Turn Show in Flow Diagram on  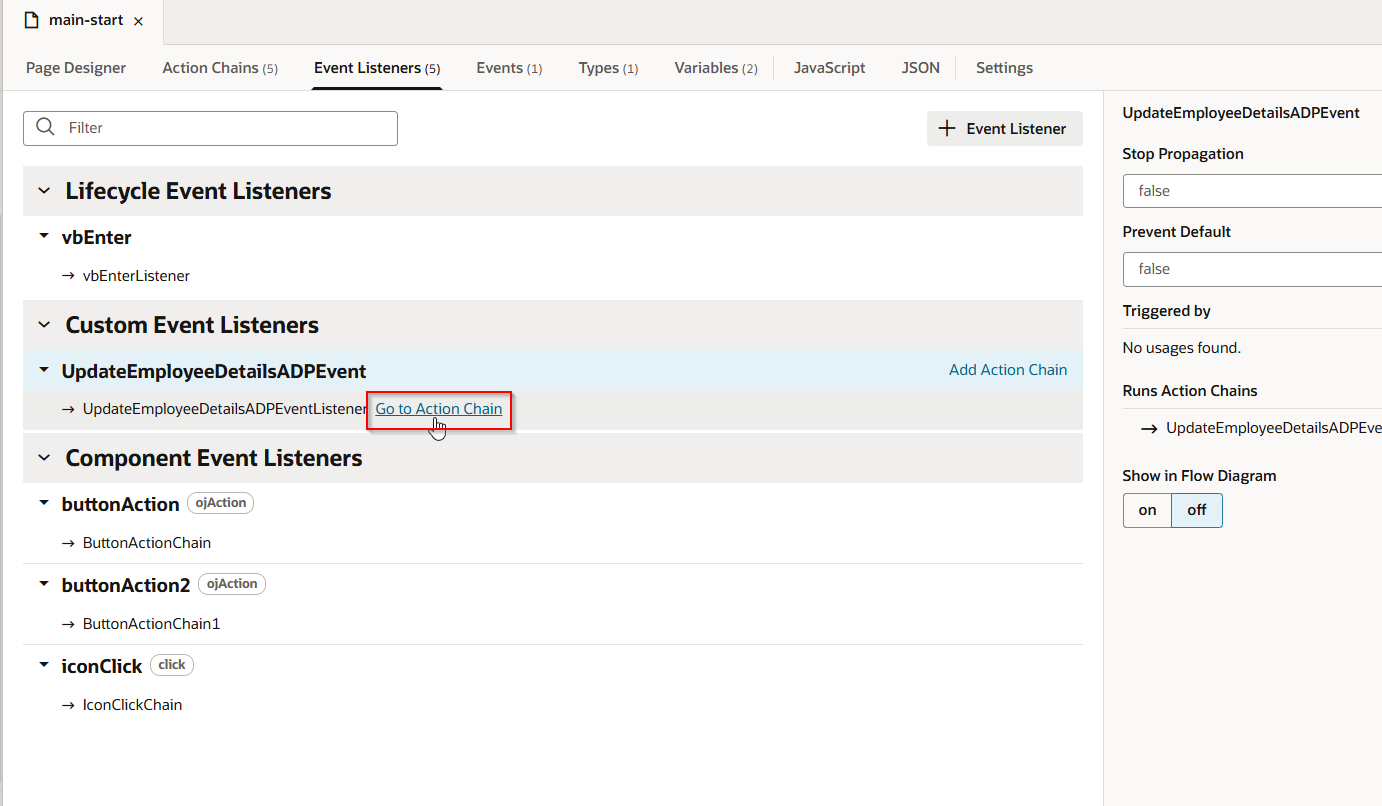1147,510
